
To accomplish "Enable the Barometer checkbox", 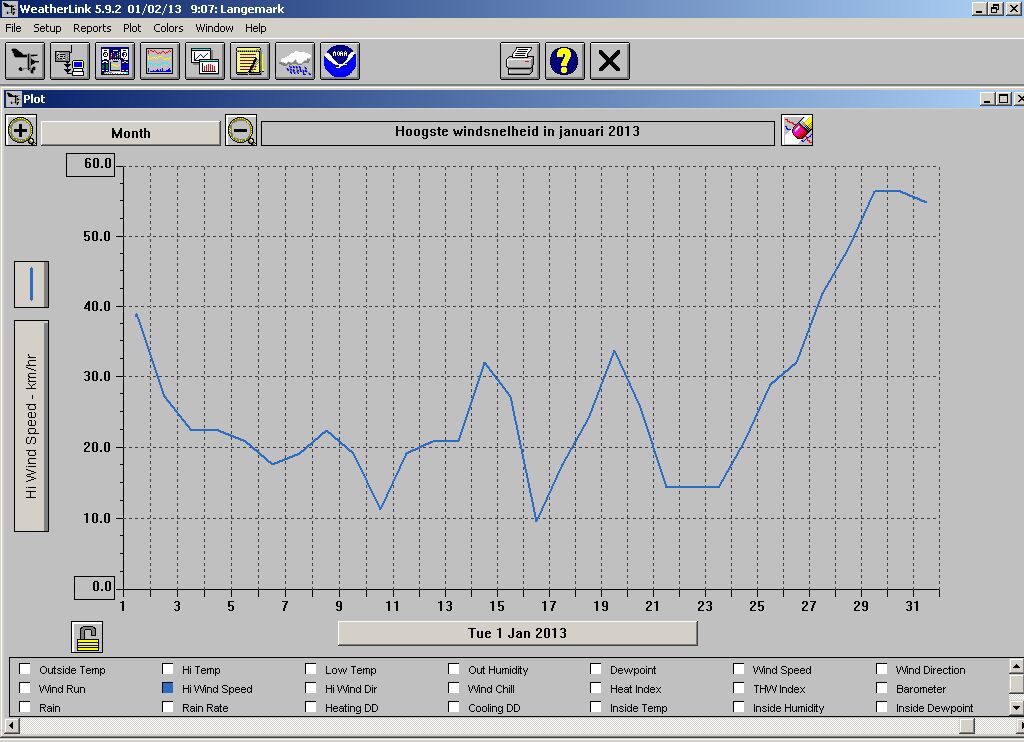I will [882, 689].
